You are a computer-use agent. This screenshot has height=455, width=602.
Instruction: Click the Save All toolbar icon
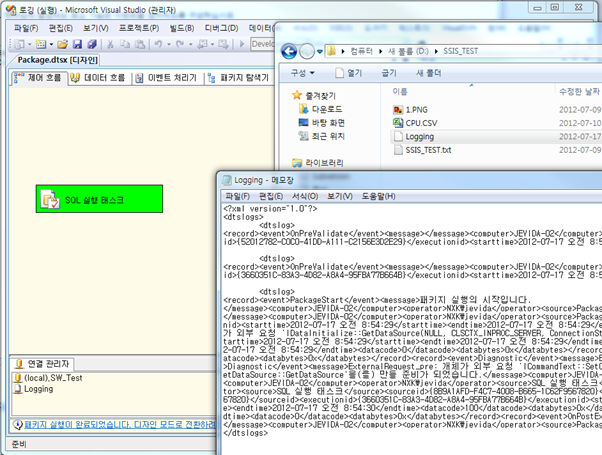[92, 44]
